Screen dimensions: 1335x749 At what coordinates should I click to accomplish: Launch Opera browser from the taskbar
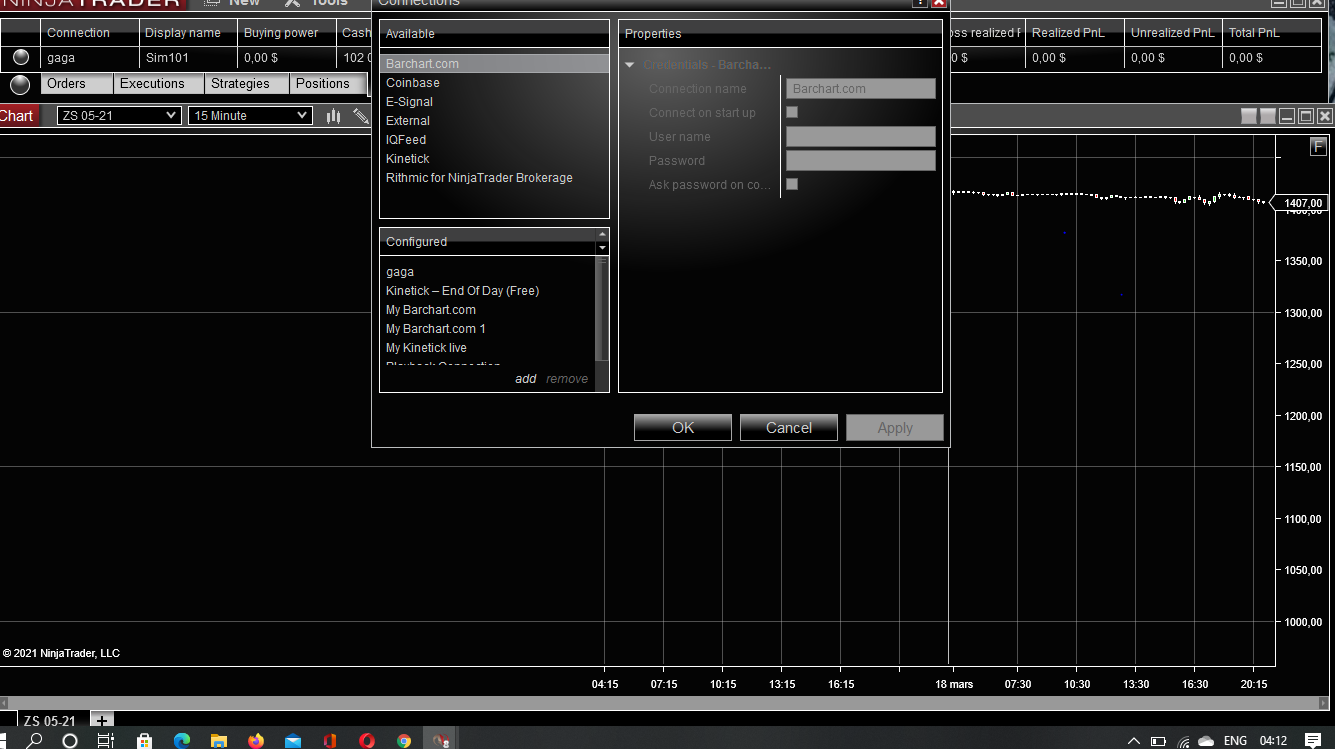click(367, 741)
